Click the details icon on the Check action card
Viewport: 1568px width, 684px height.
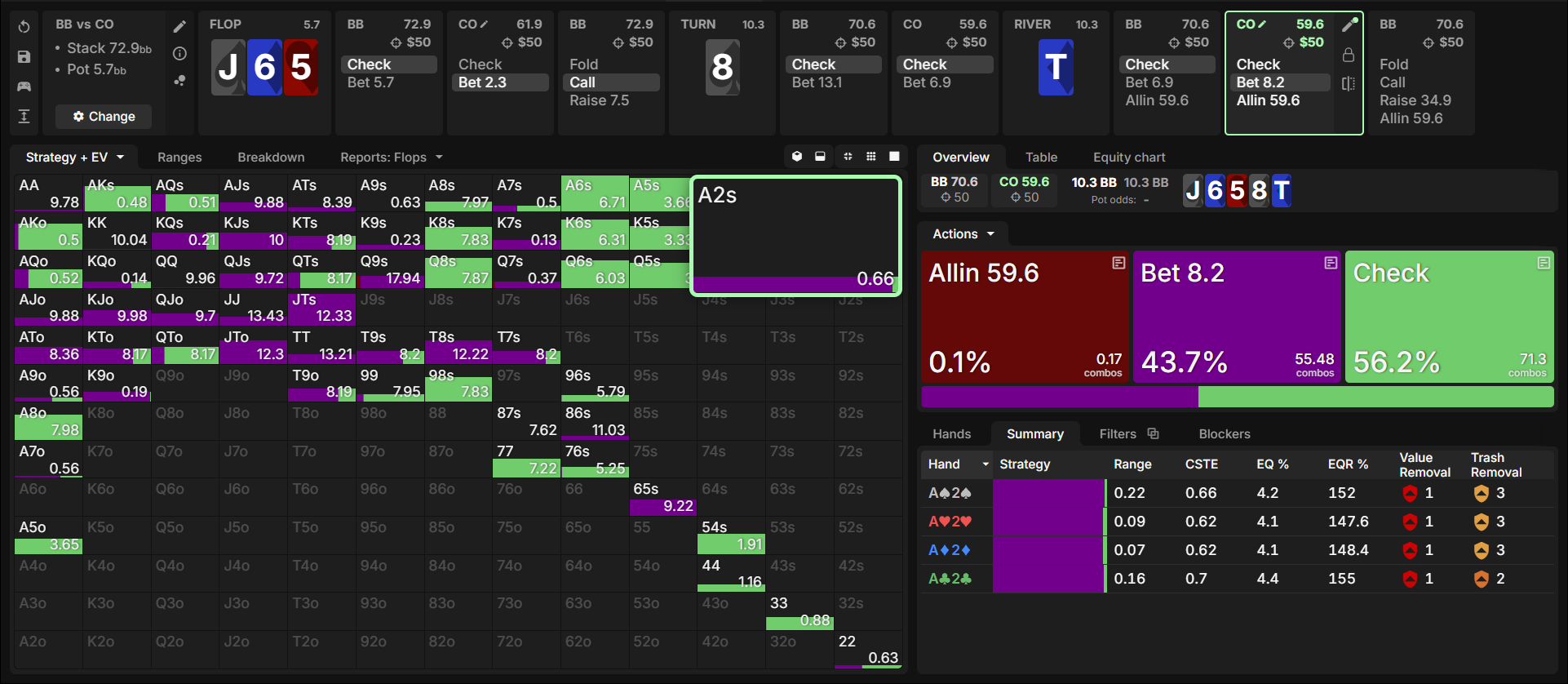click(1544, 263)
